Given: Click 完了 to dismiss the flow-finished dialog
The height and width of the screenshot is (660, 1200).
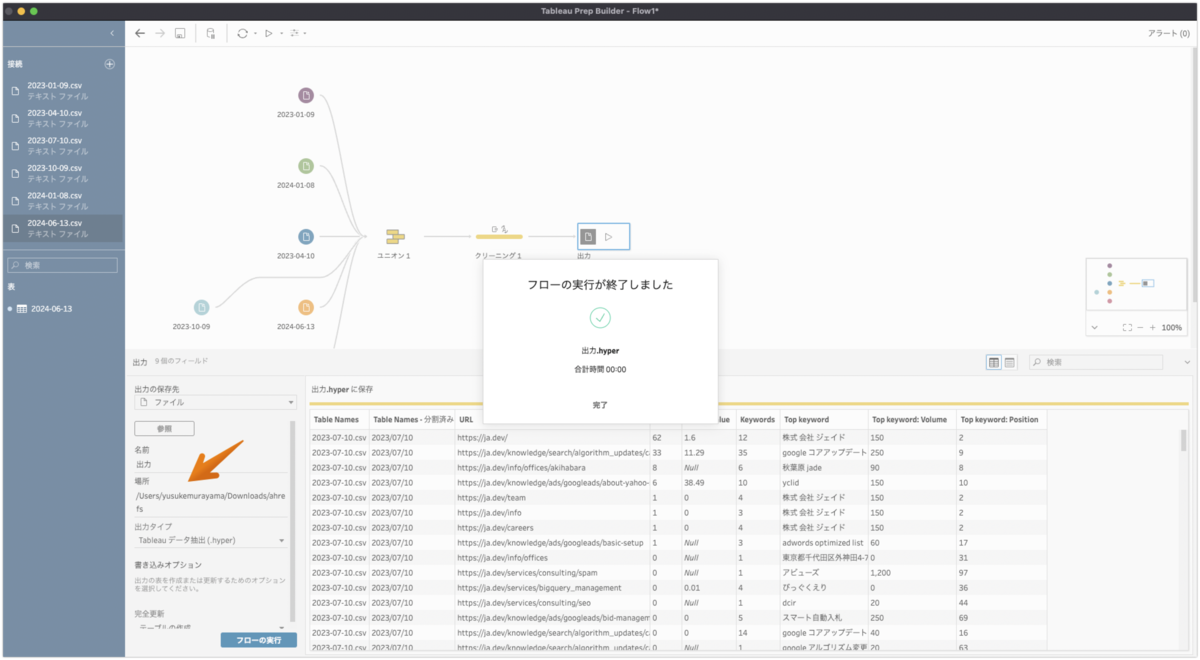Looking at the screenshot, I should click(600, 405).
